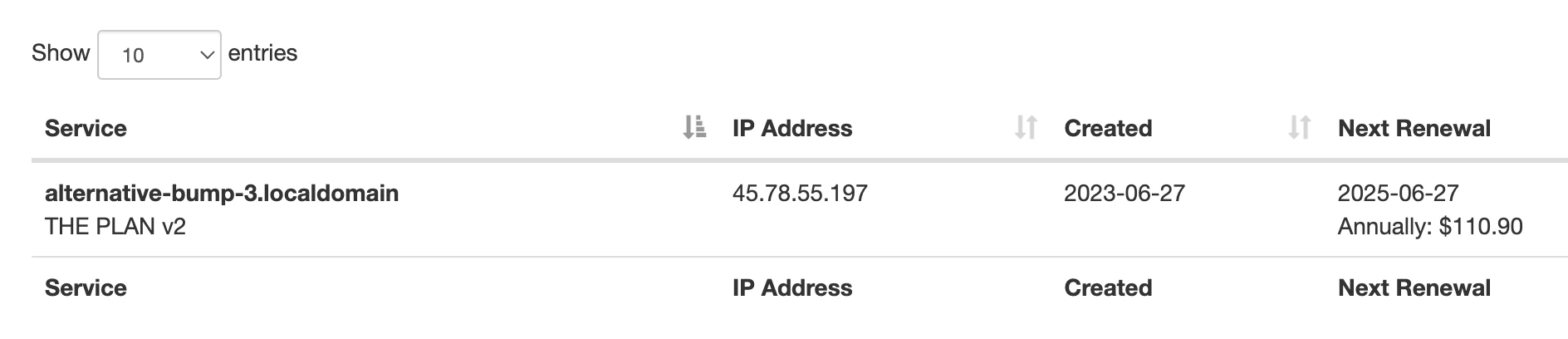The image size is (1568, 339).
Task: Open the alternative-bump-3.localdomain service
Action: 222,193
